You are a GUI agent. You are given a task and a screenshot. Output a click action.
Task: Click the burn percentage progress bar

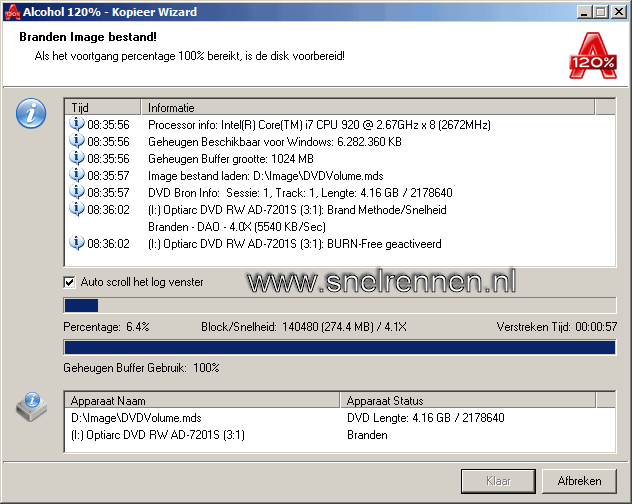[340, 305]
